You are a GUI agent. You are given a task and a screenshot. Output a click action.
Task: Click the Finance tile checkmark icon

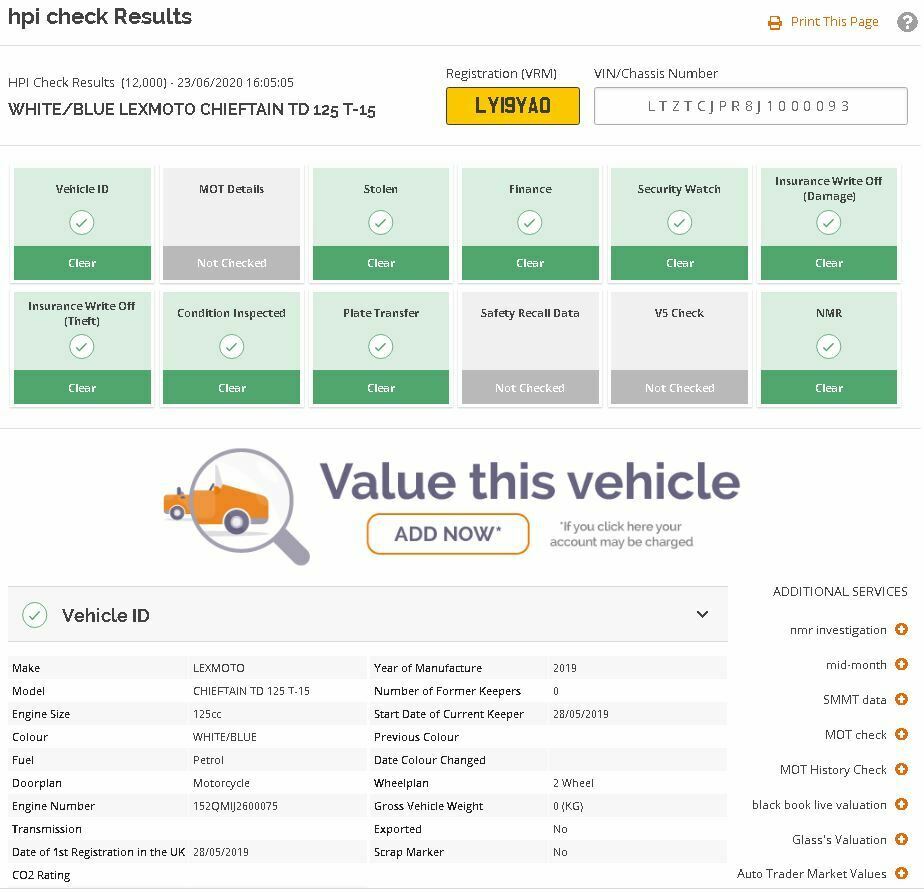(530, 223)
